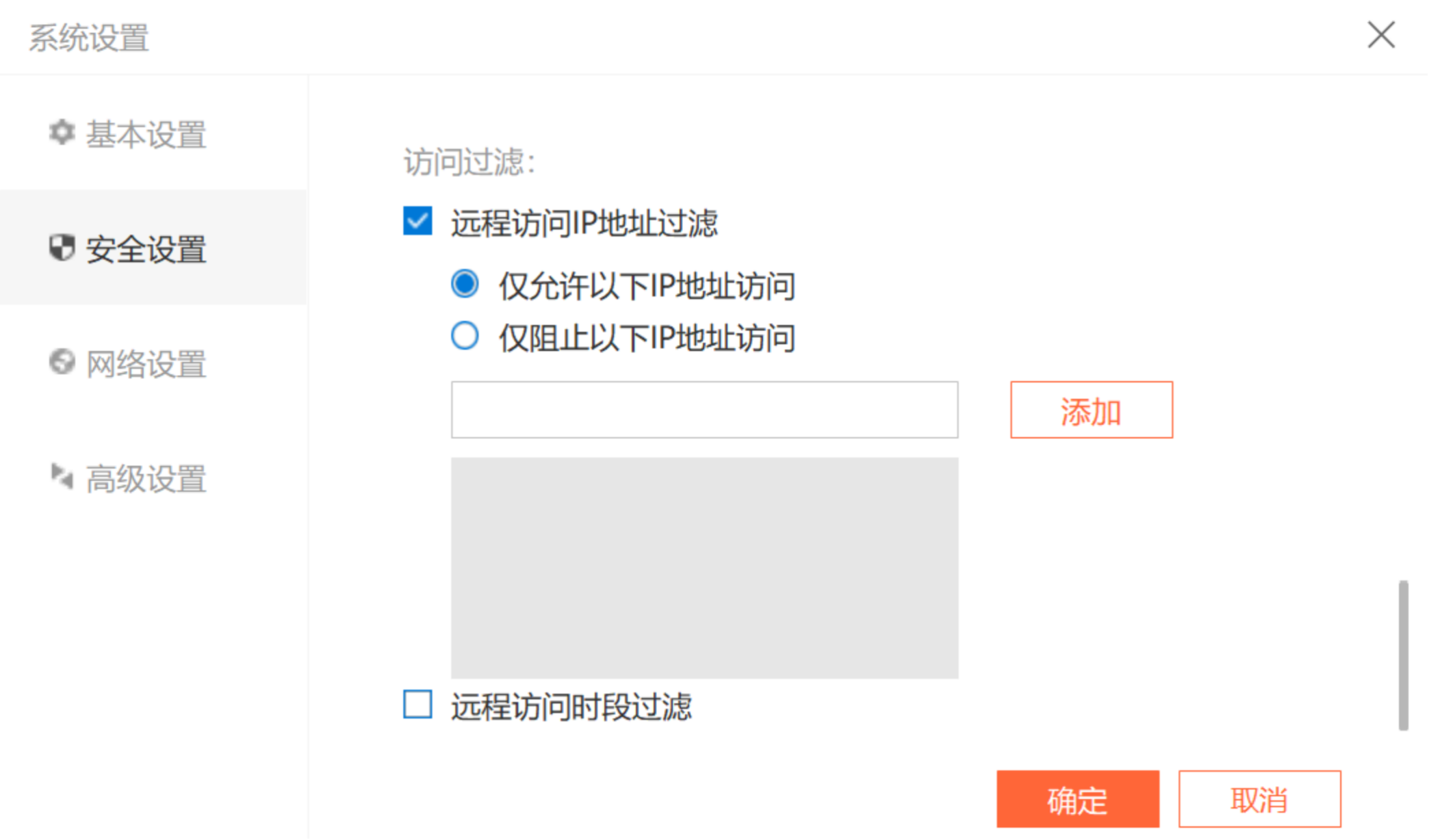Screen dimensions: 1429x840
Task: Click the vertical scrollbar thumb
Action: coord(1403,655)
